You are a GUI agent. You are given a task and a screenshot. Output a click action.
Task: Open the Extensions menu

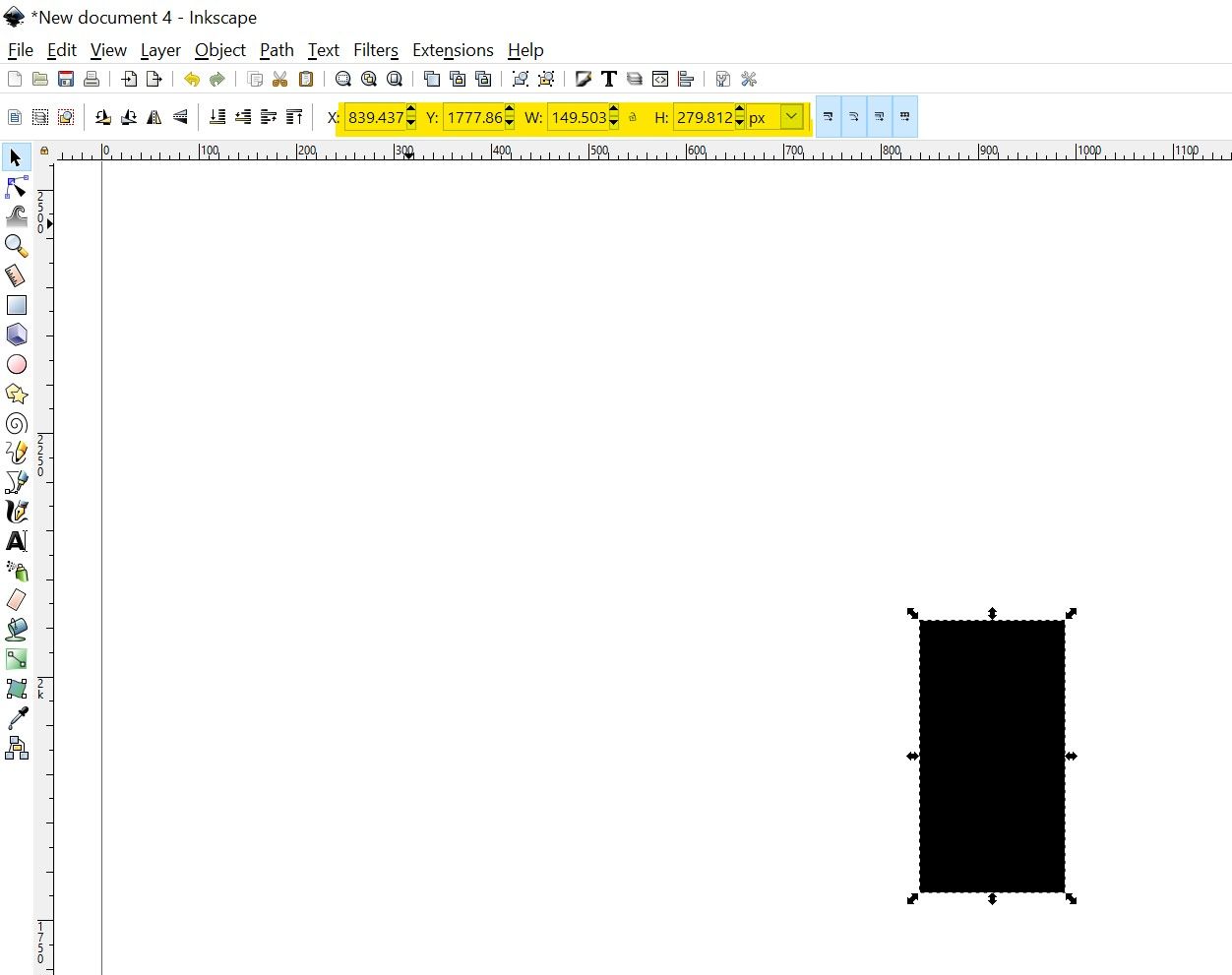pos(453,50)
